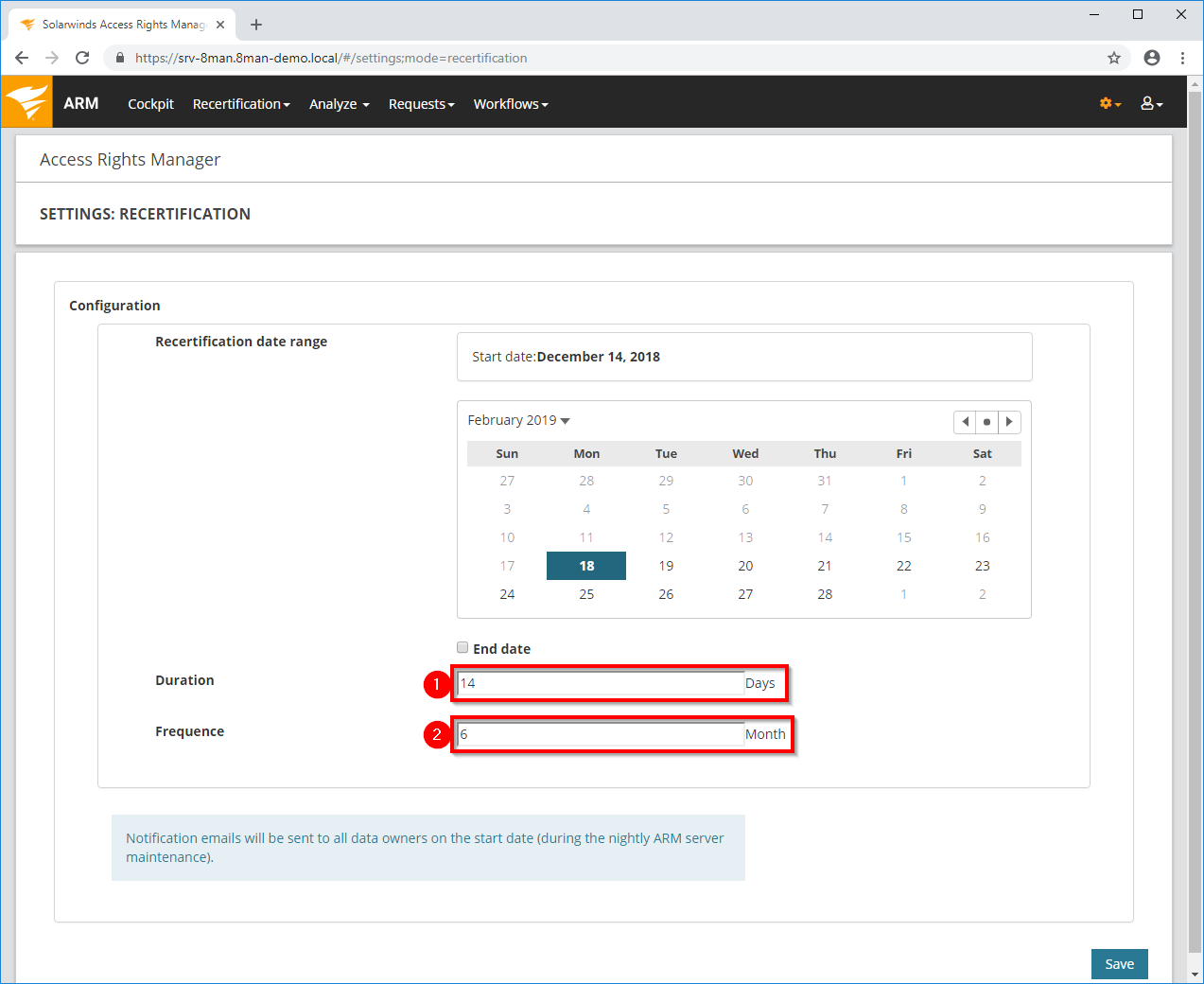Click the page vertical scrollbar
The image size is (1204, 984).
[1195, 473]
